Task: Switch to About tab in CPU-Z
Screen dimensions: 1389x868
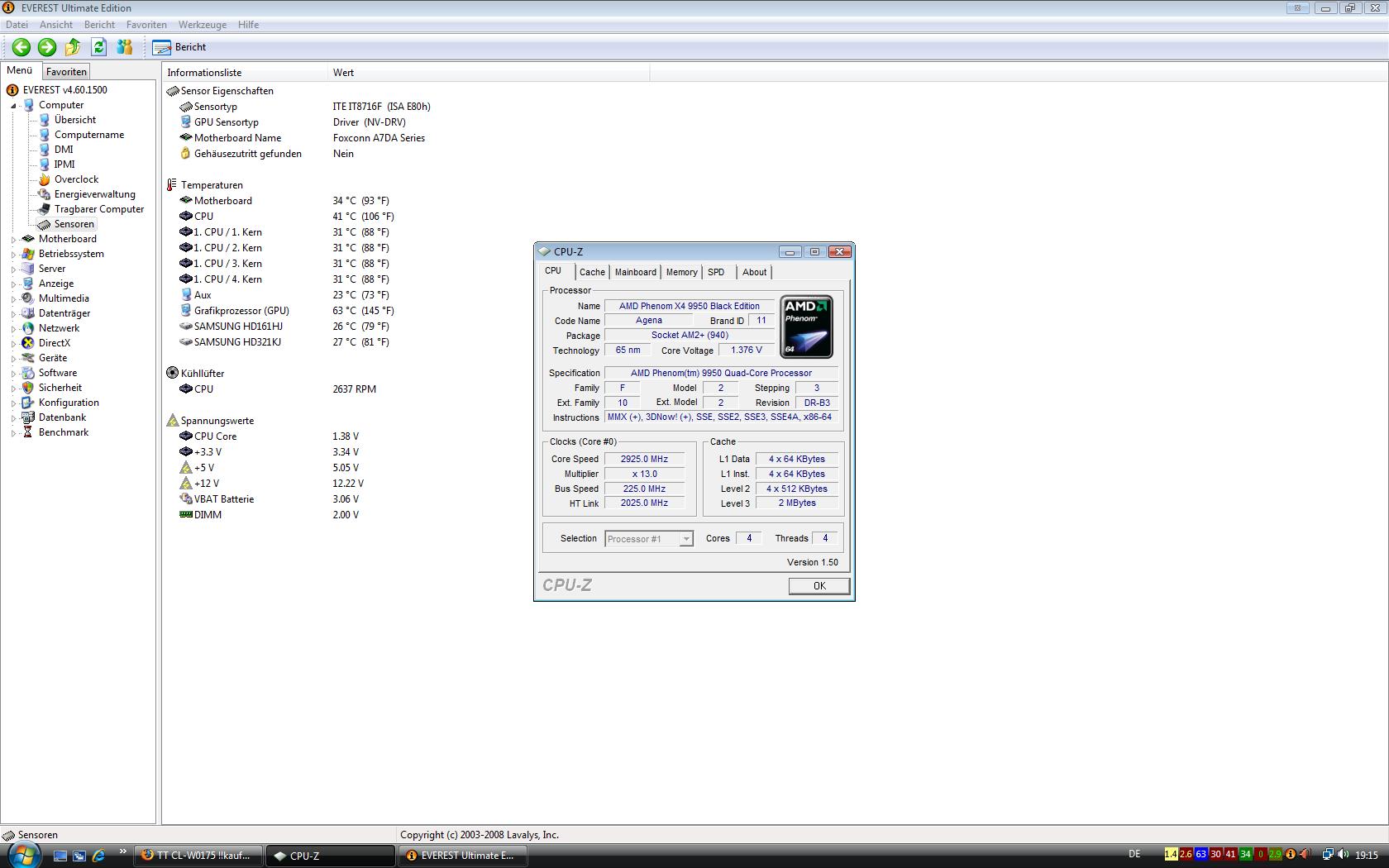Action: 754,272
